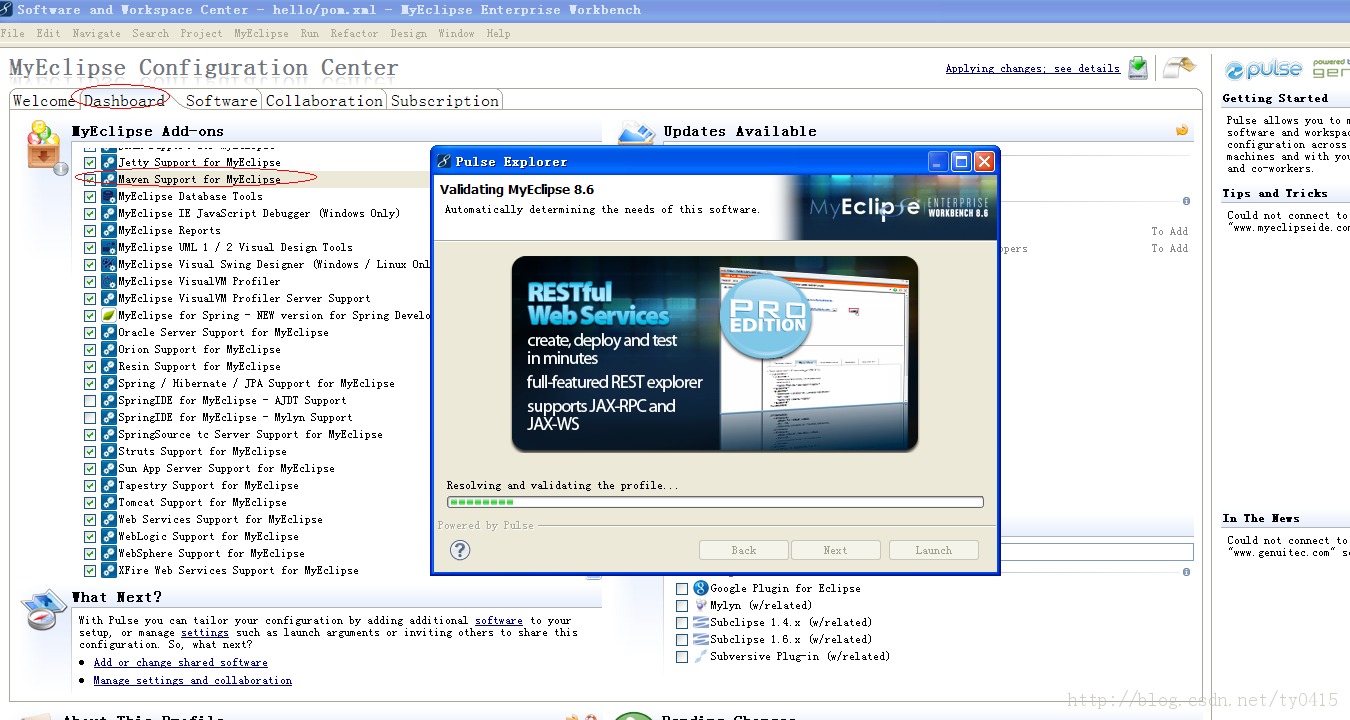
Task: Switch to the Welcome tab
Action: click(x=44, y=101)
